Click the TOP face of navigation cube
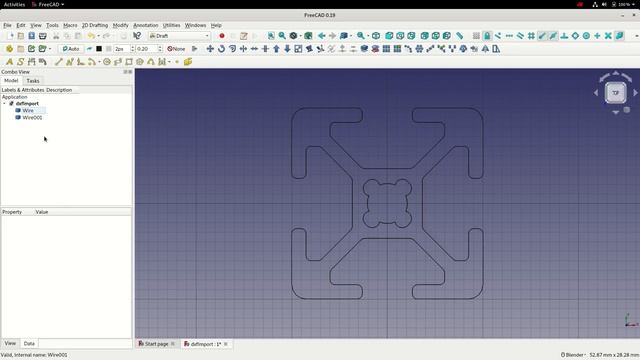Viewport: 640px width, 360px height. coord(616,93)
